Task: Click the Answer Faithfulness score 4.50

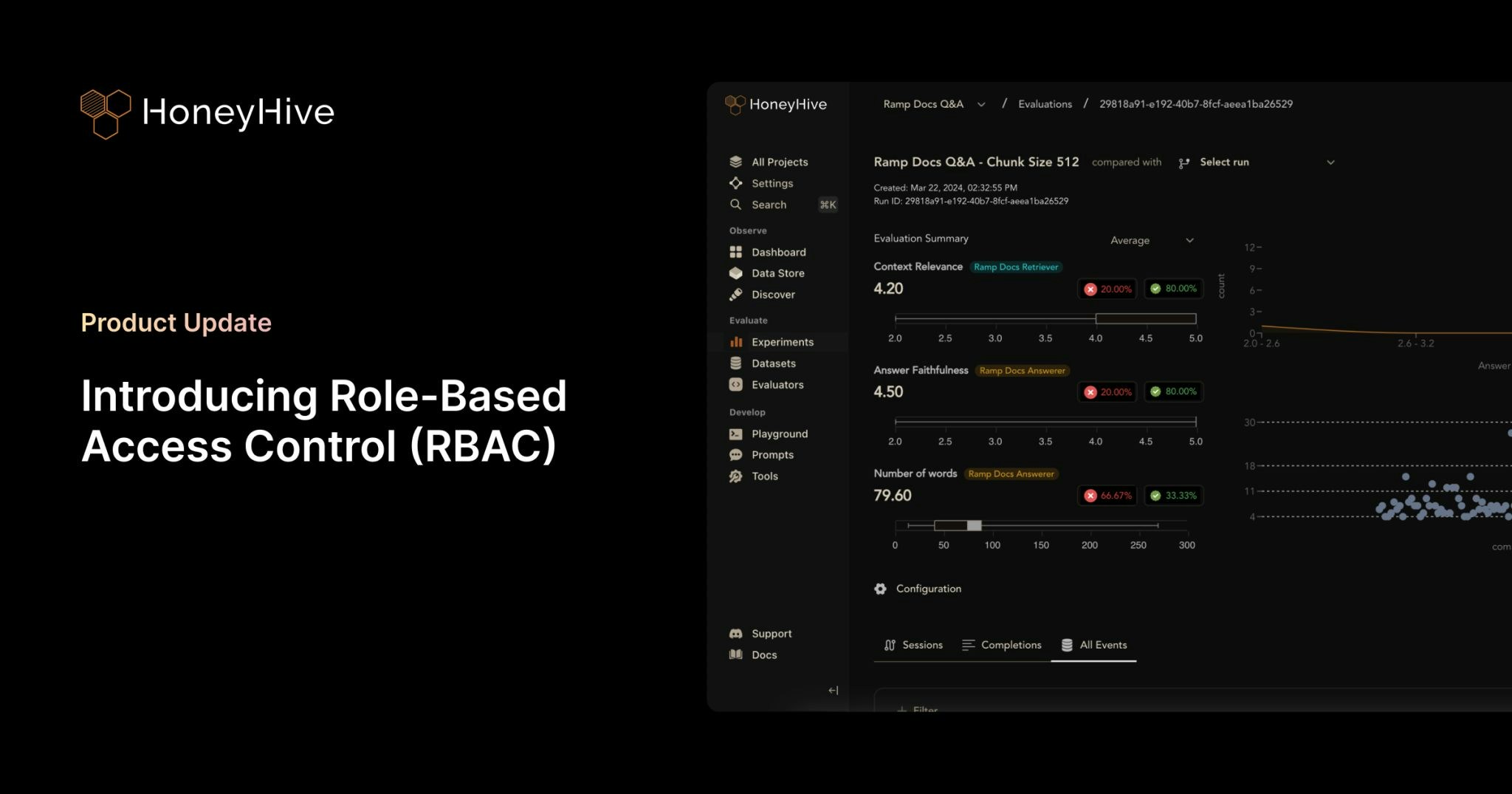Action: pos(888,392)
